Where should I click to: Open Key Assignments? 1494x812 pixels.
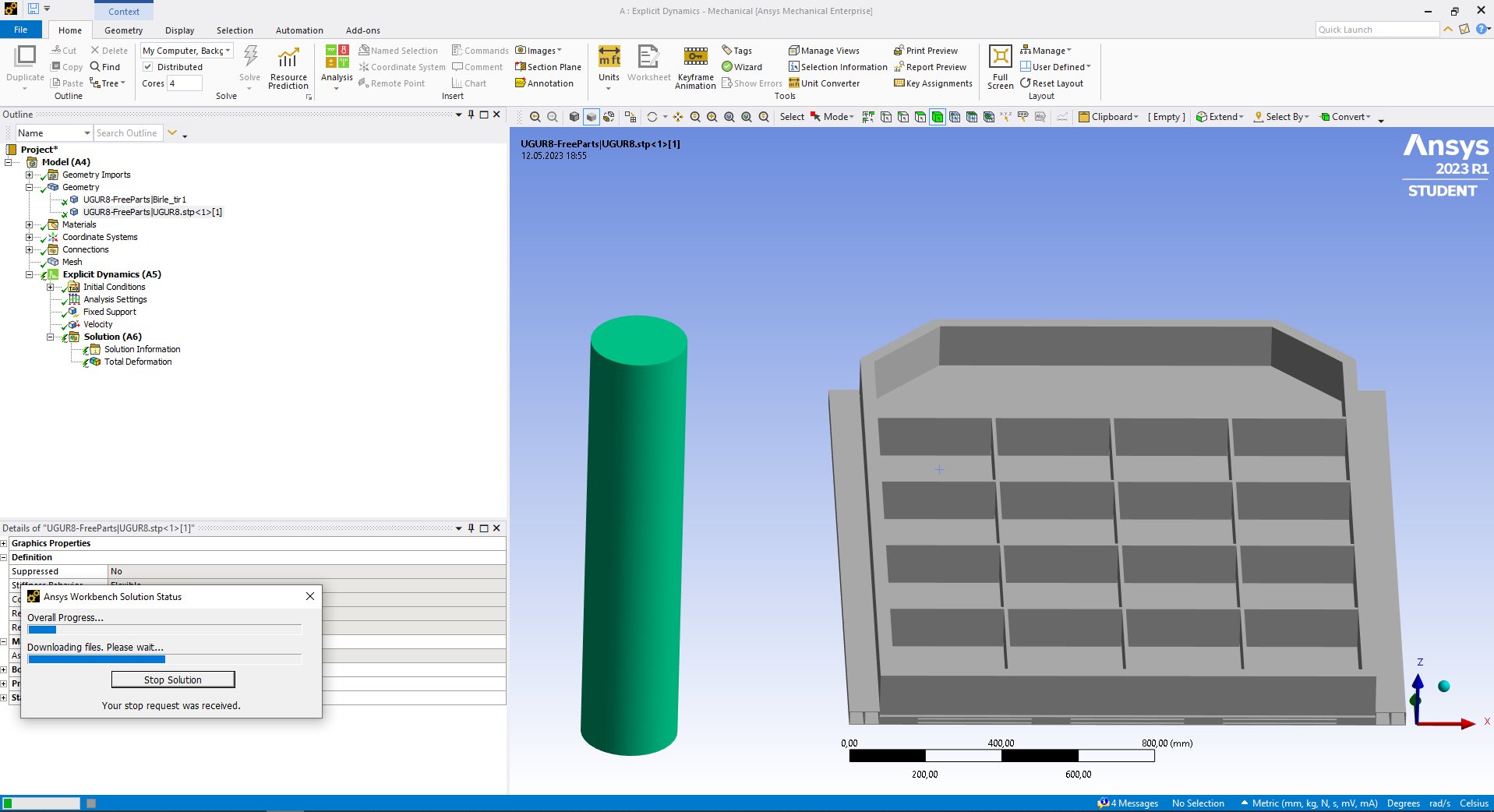(933, 83)
